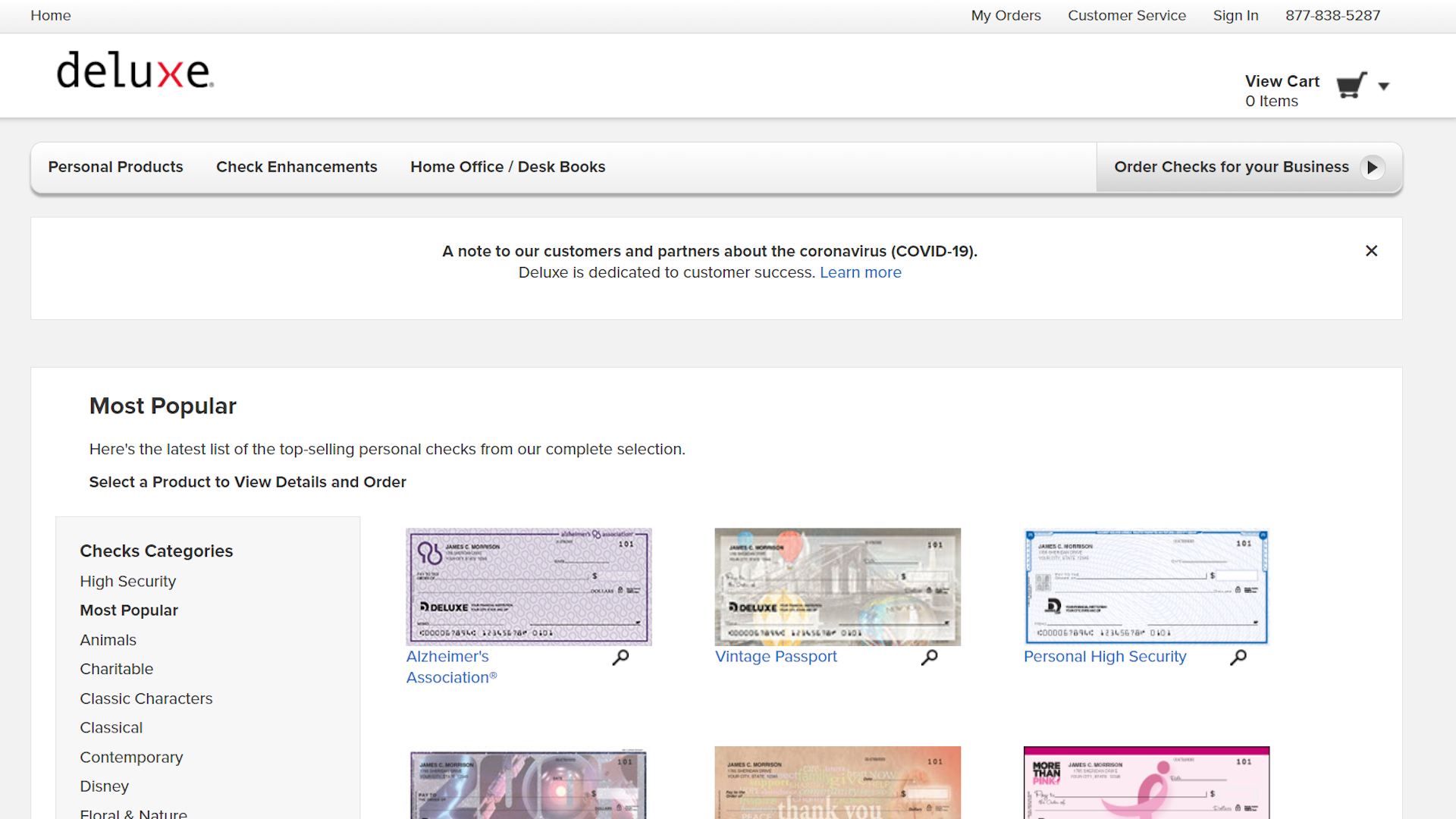Click Sign In
1456x819 pixels.
[x=1235, y=15]
